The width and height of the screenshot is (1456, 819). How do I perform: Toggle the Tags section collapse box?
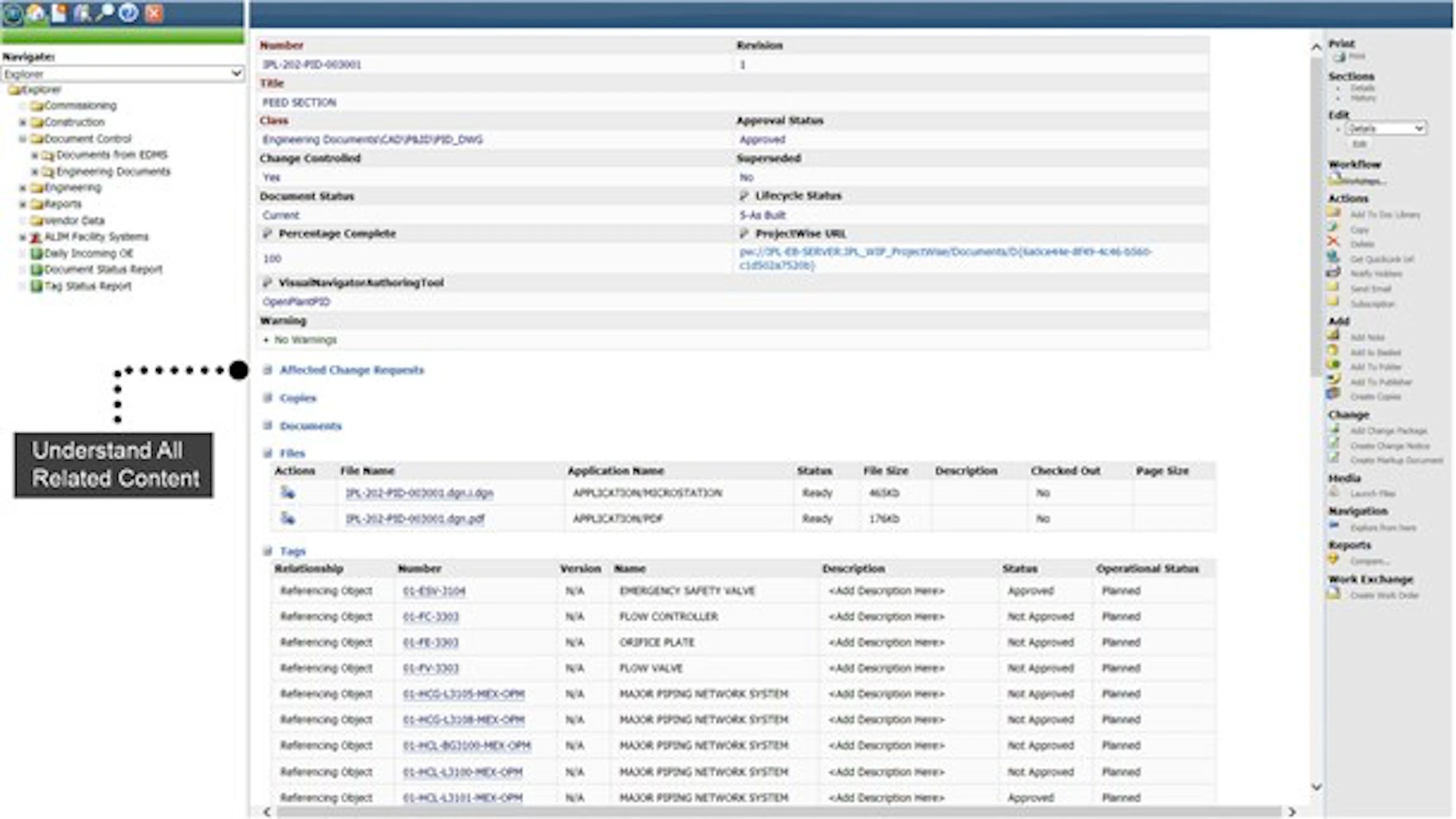click(268, 551)
